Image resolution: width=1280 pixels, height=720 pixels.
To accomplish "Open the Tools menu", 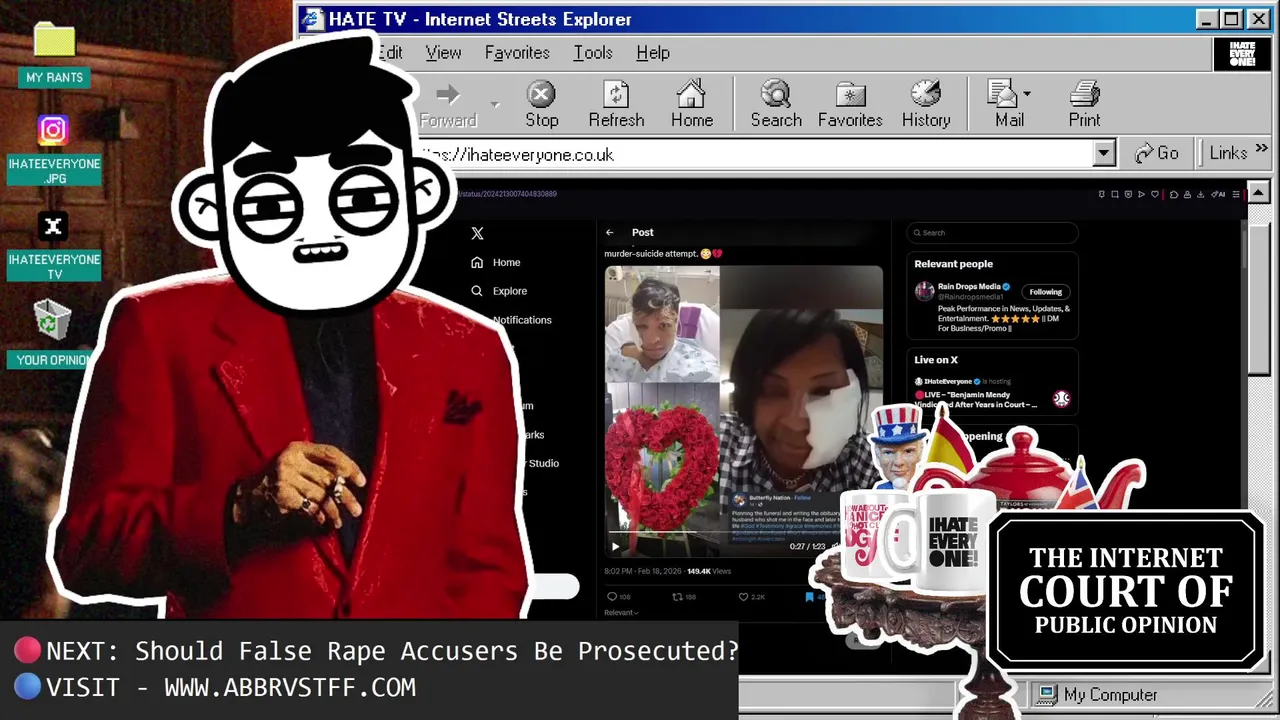I will coord(593,53).
